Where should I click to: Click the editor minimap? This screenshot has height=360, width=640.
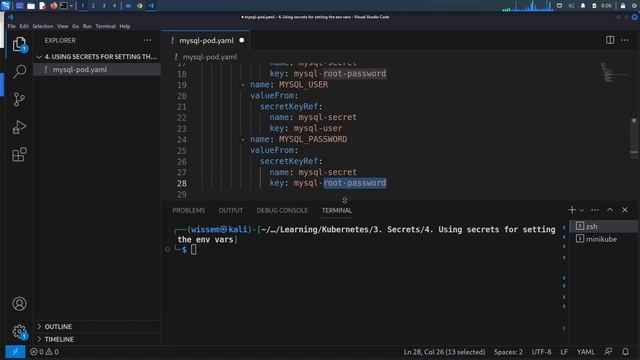[x=614, y=73]
